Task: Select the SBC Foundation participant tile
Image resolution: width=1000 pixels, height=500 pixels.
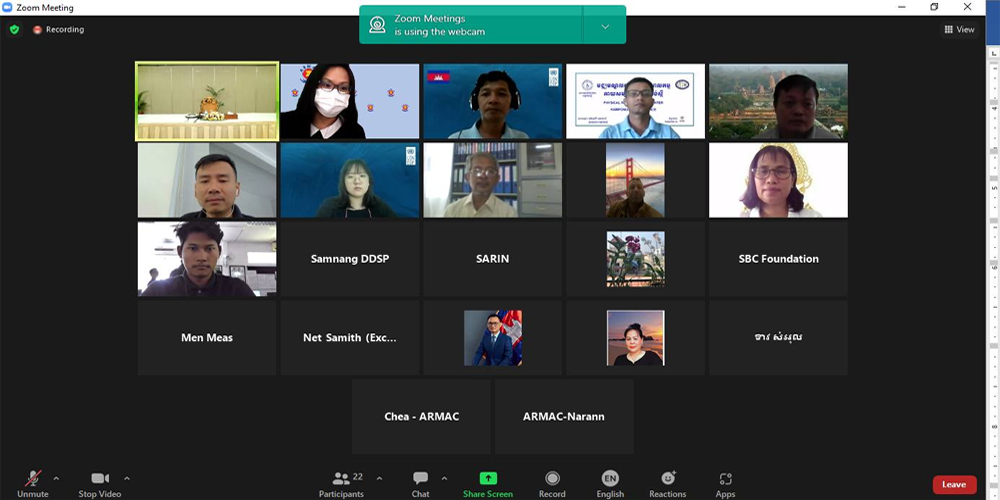Action: (x=778, y=259)
